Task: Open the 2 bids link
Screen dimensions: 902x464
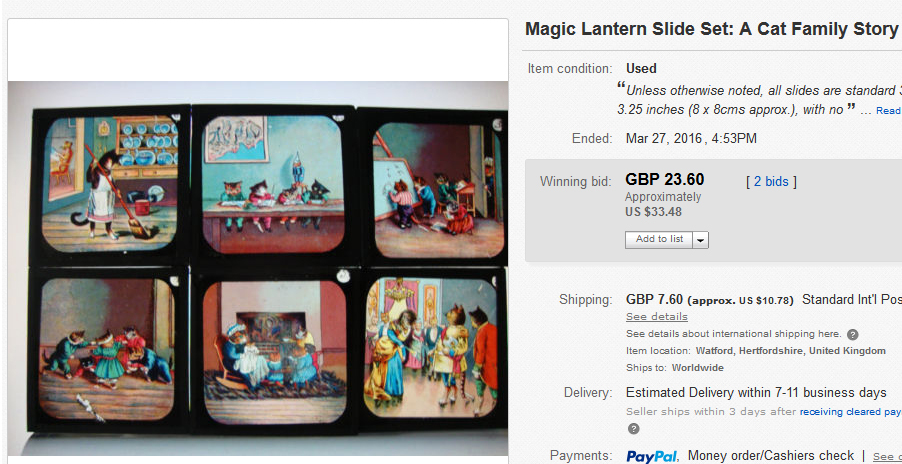Action: click(771, 182)
